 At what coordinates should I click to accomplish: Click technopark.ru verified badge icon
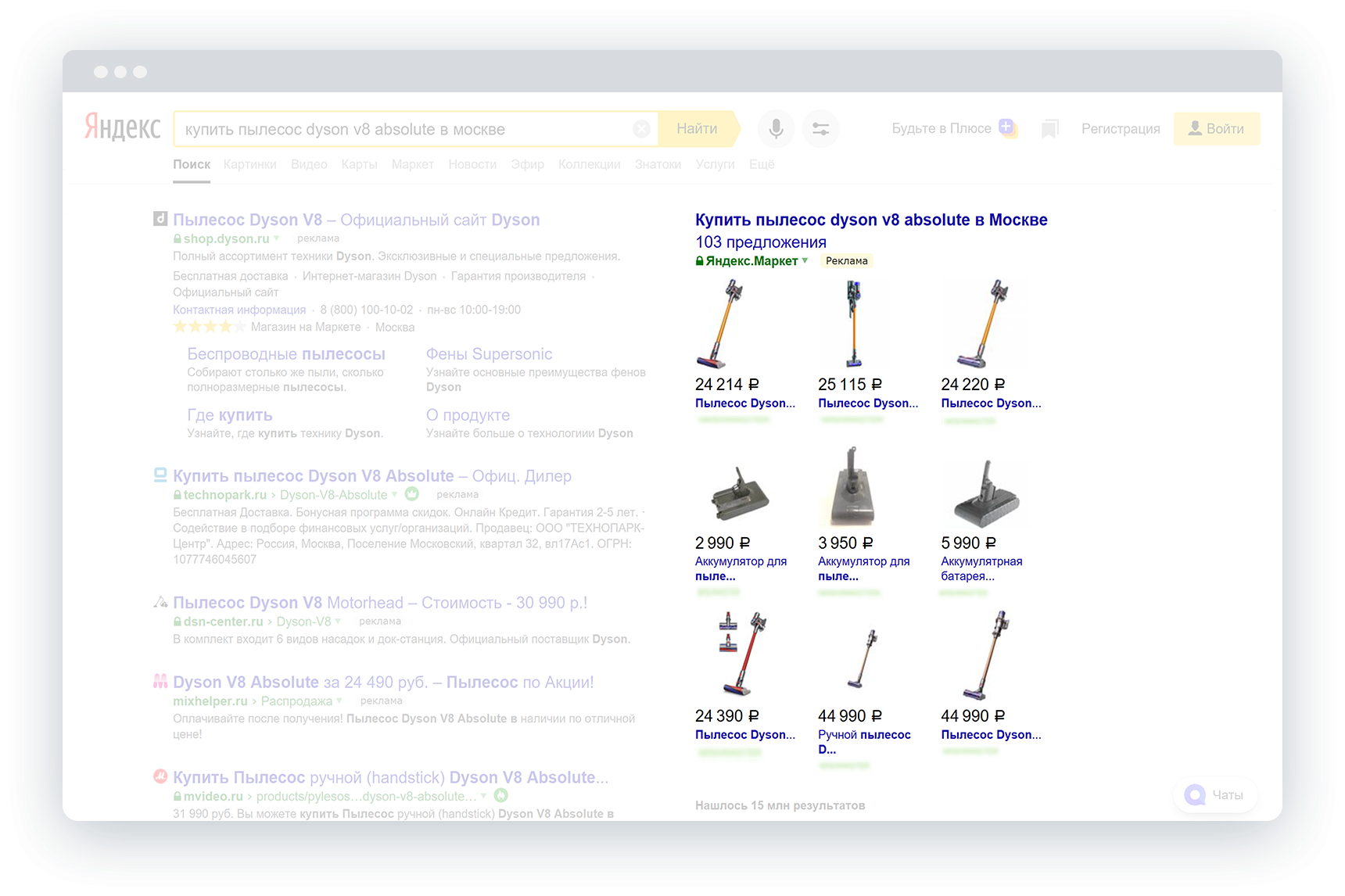[412, 494]
